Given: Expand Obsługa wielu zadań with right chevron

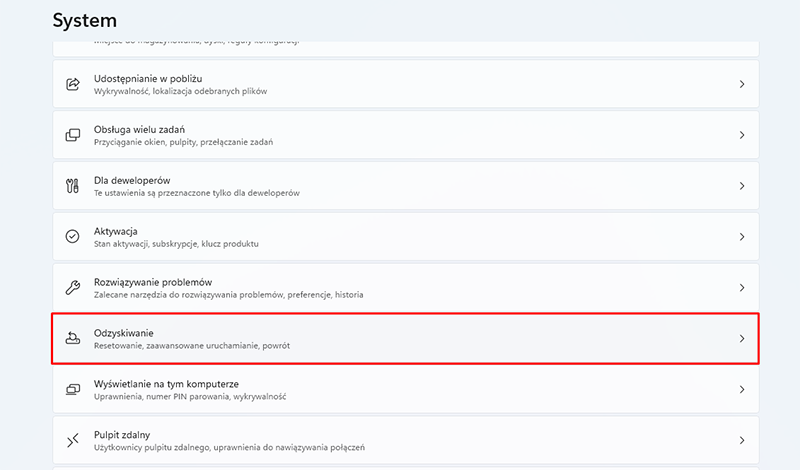Looking at the screenshot, I should click(x=742, y=135).
